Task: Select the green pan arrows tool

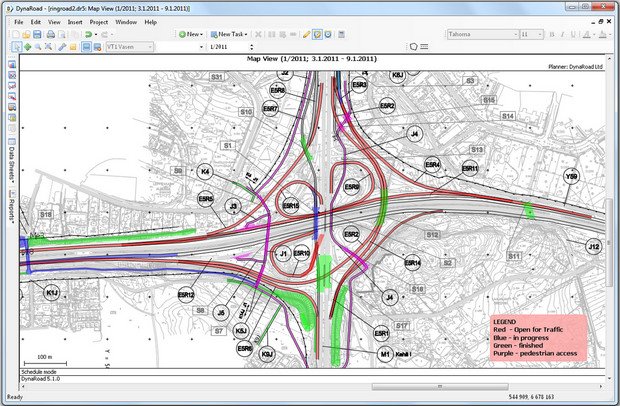Action: click(27, 47)
